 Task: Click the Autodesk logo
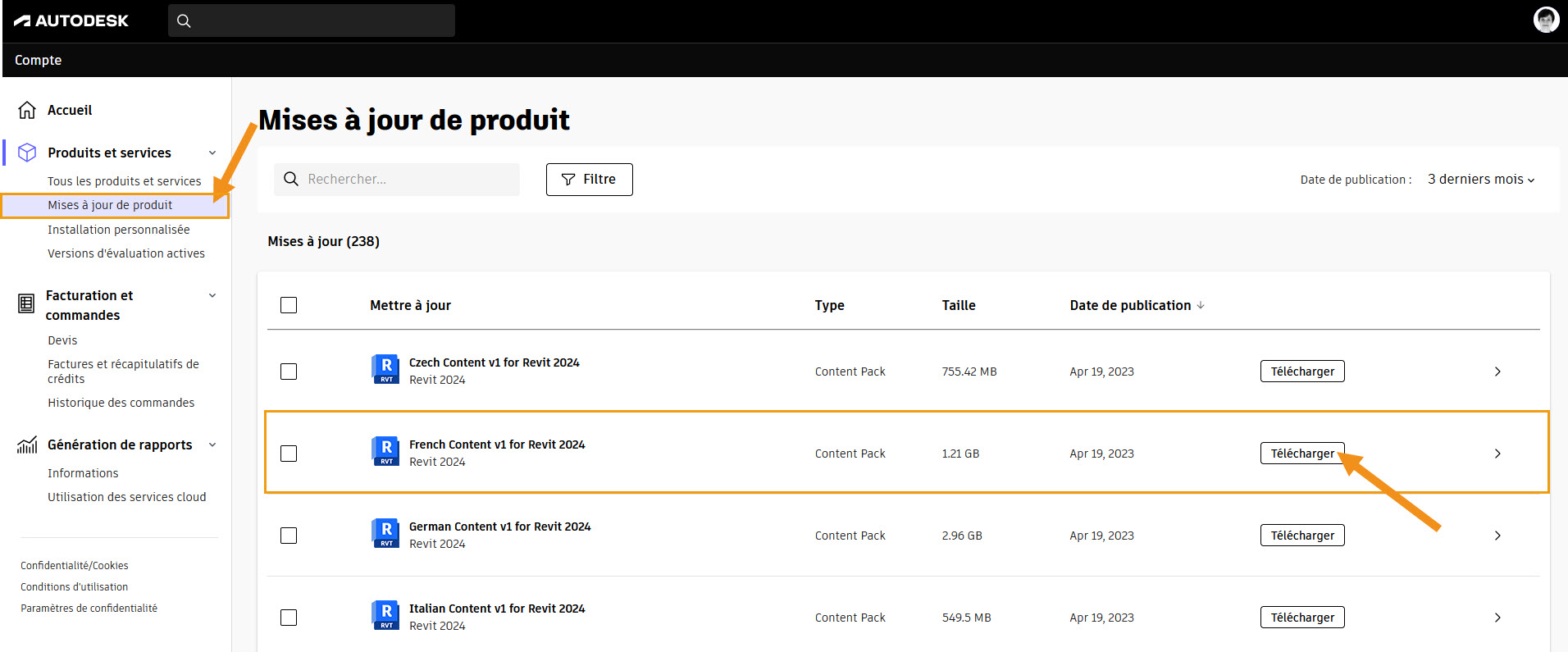coord(71,21)
